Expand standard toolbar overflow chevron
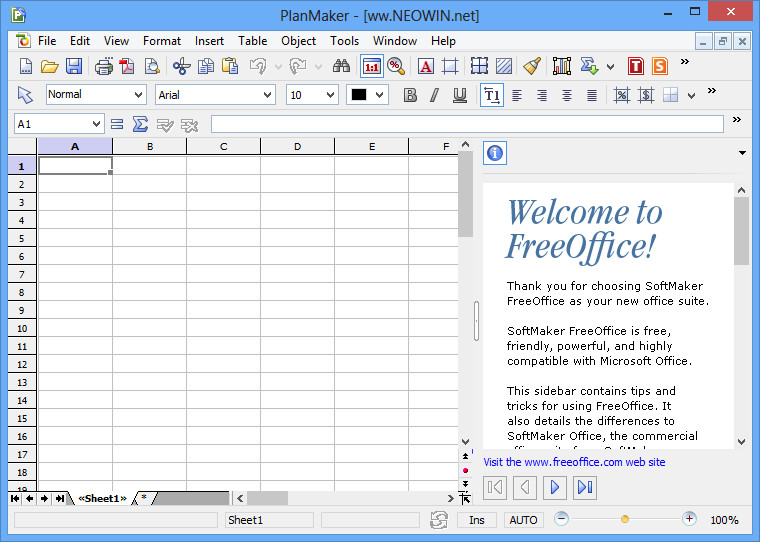Image resolution: width=760 pixels, height=542 pixels. pyautogui.click(x=684, y=62)
